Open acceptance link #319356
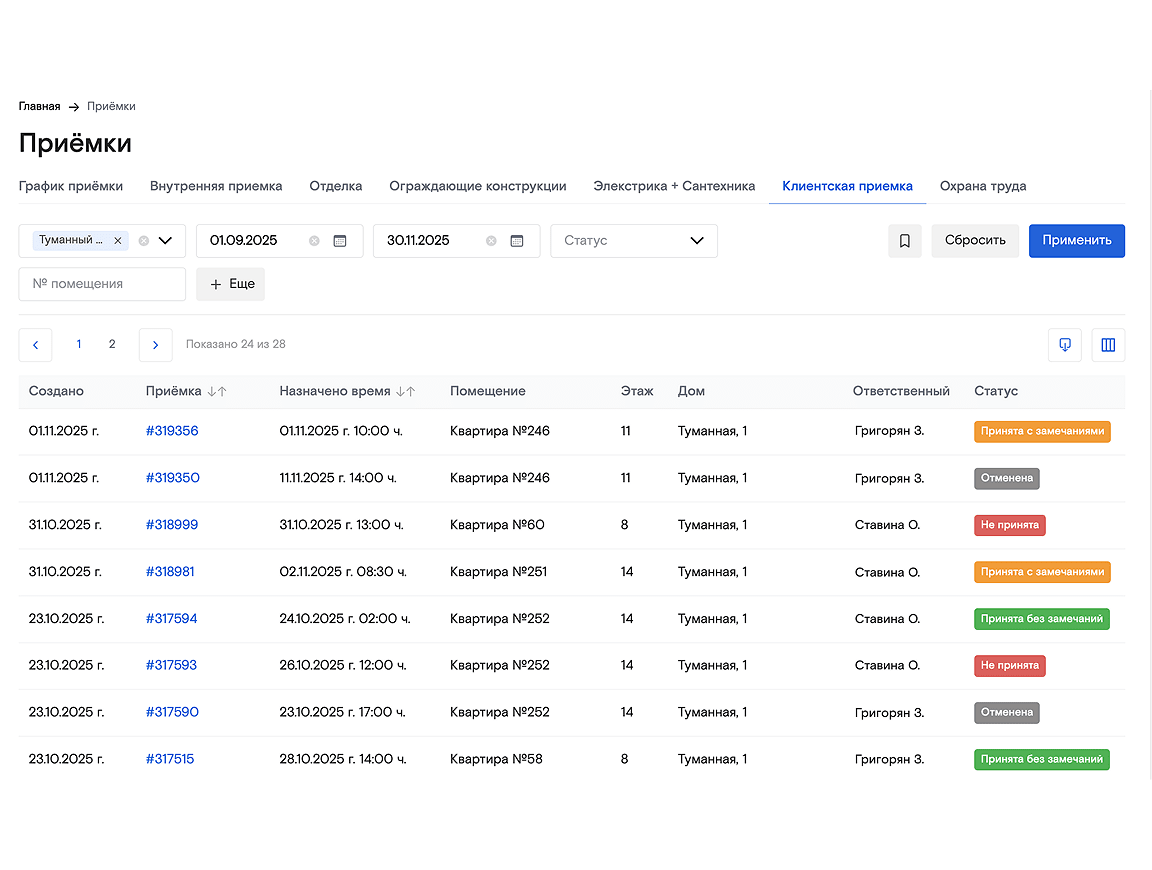 coord(172,431)
